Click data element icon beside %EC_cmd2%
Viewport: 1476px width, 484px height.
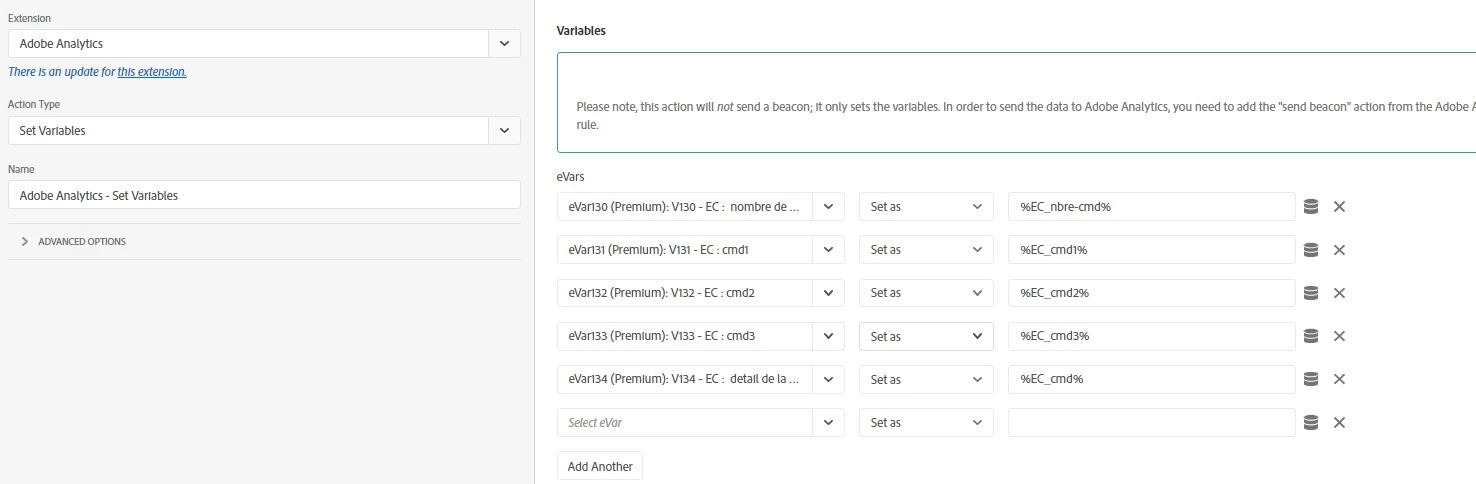(x=1311, y=293)
